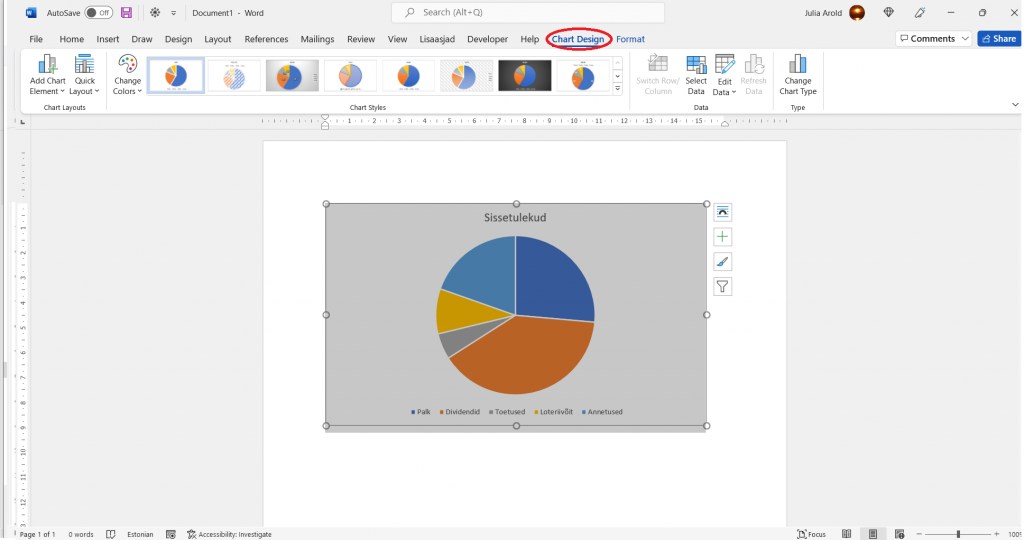Click the Toetused legend entry
Image resolution: width=1024 pixels, height=540 pixels.
(507, 412)
